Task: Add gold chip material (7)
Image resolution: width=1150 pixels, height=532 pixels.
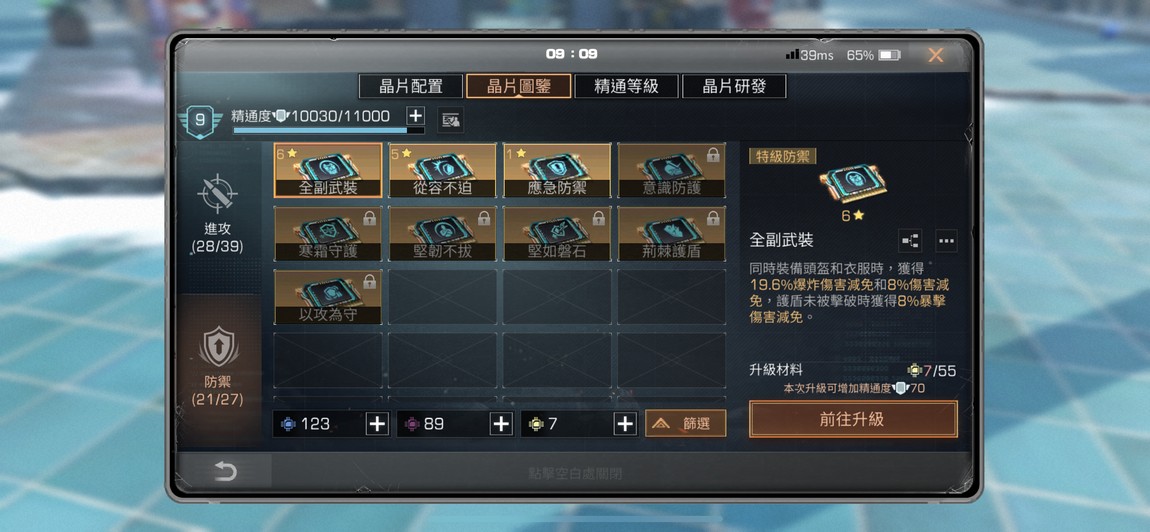Action: [625, 423]
